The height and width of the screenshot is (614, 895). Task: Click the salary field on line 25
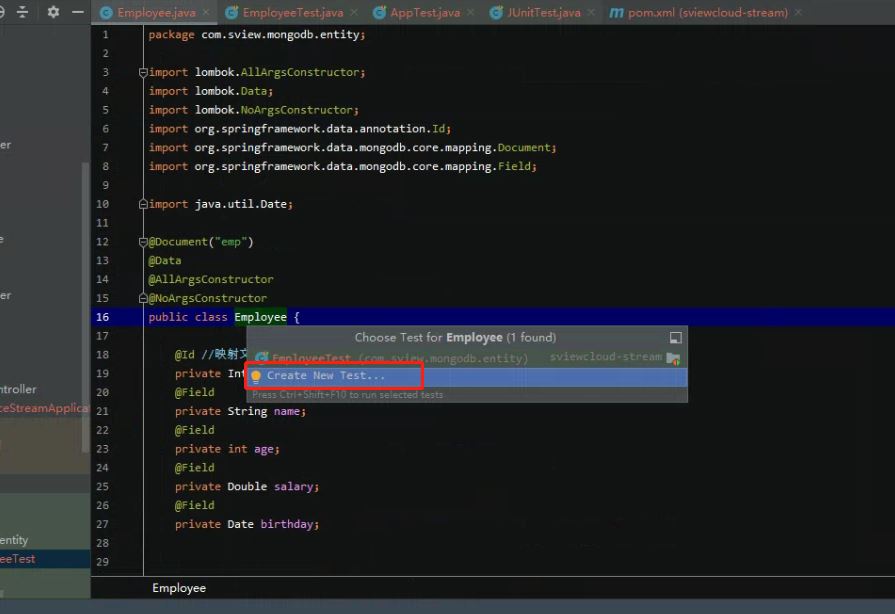click(x=293, y=487)
